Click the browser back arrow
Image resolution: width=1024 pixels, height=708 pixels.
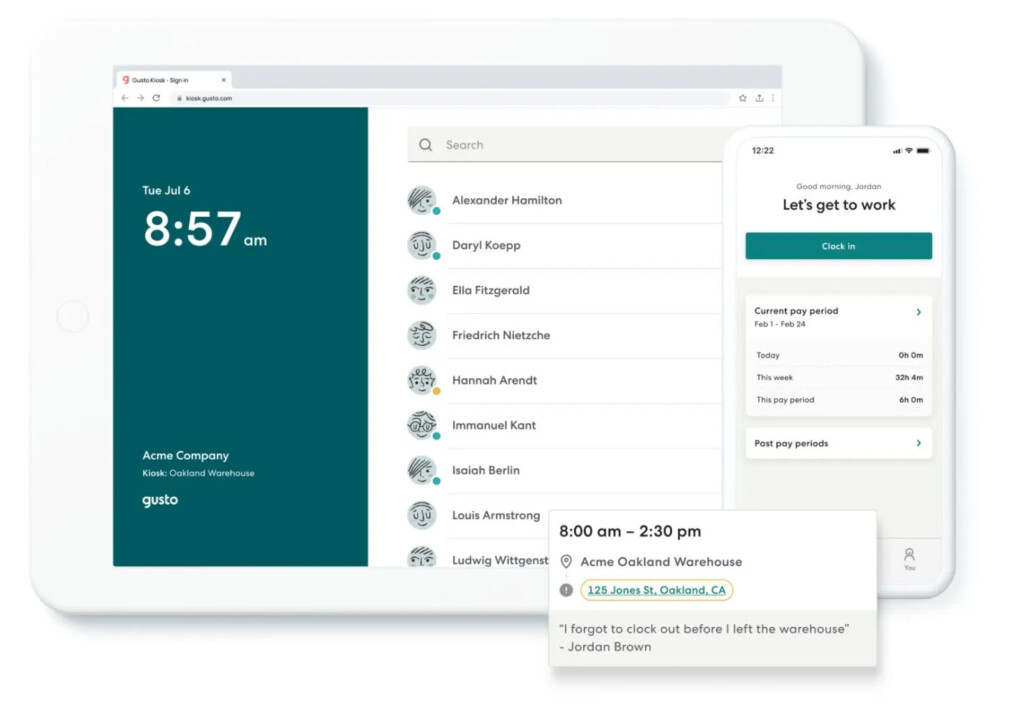[125, 98]
